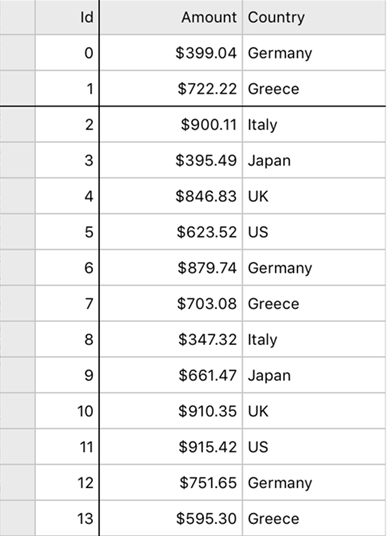Select the $703.08 amount cell

(171, 304)
